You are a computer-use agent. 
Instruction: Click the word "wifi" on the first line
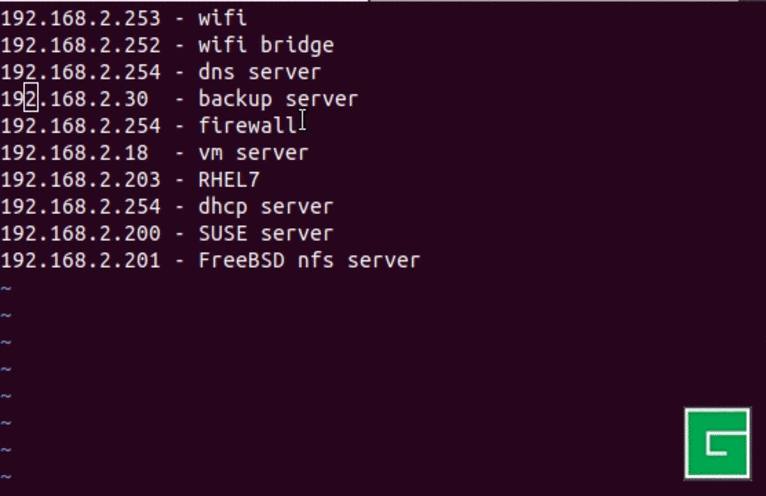tap(223, 18)
